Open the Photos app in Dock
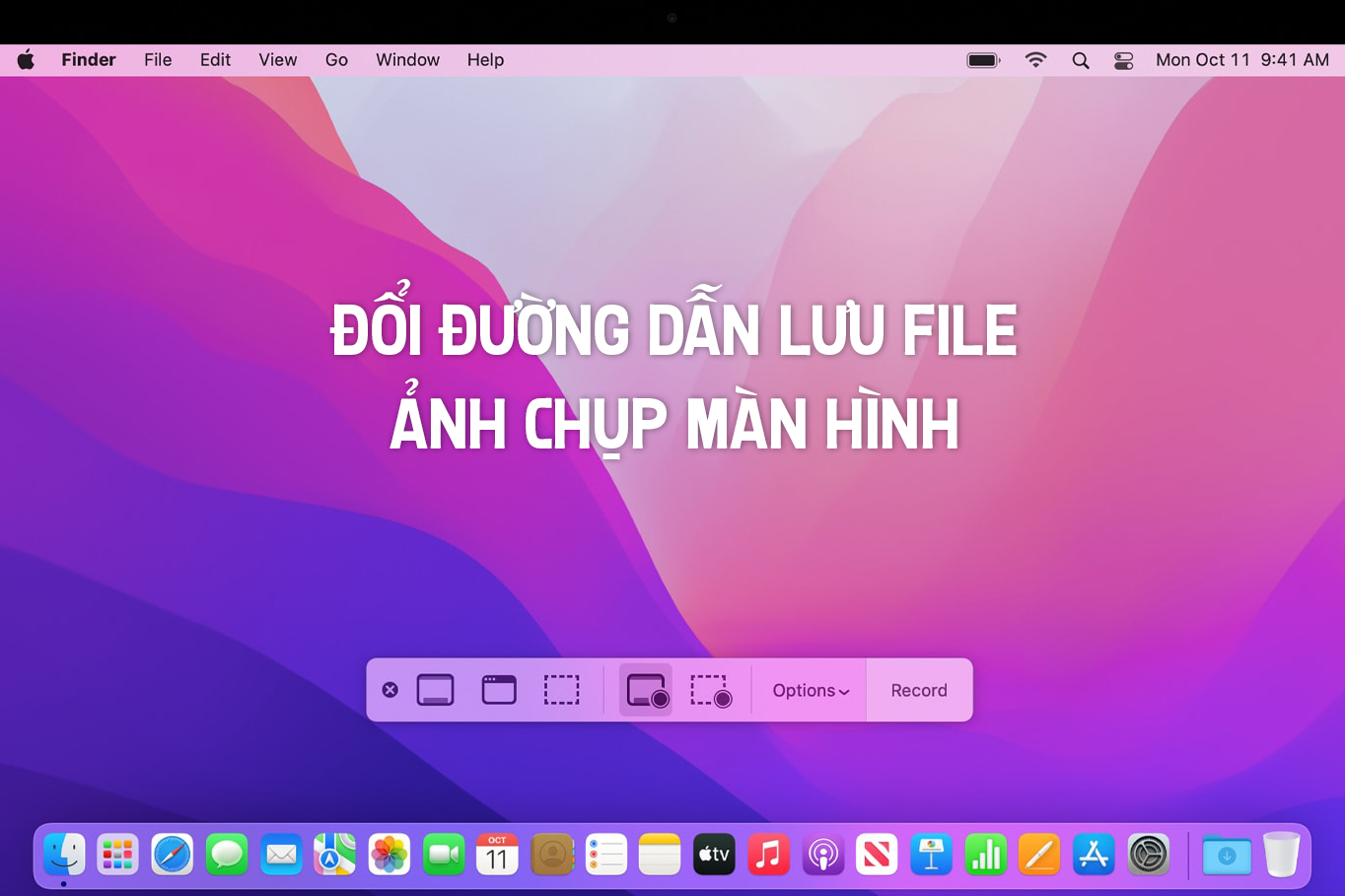This screenshot has width=1345, height=896. (x=389, y=855)
